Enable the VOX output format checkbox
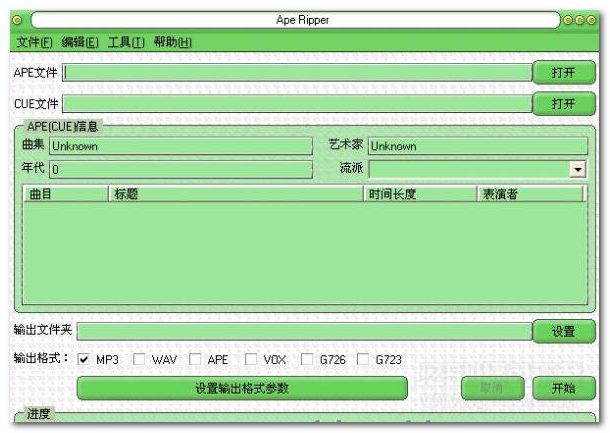 (x=251, y=359)
